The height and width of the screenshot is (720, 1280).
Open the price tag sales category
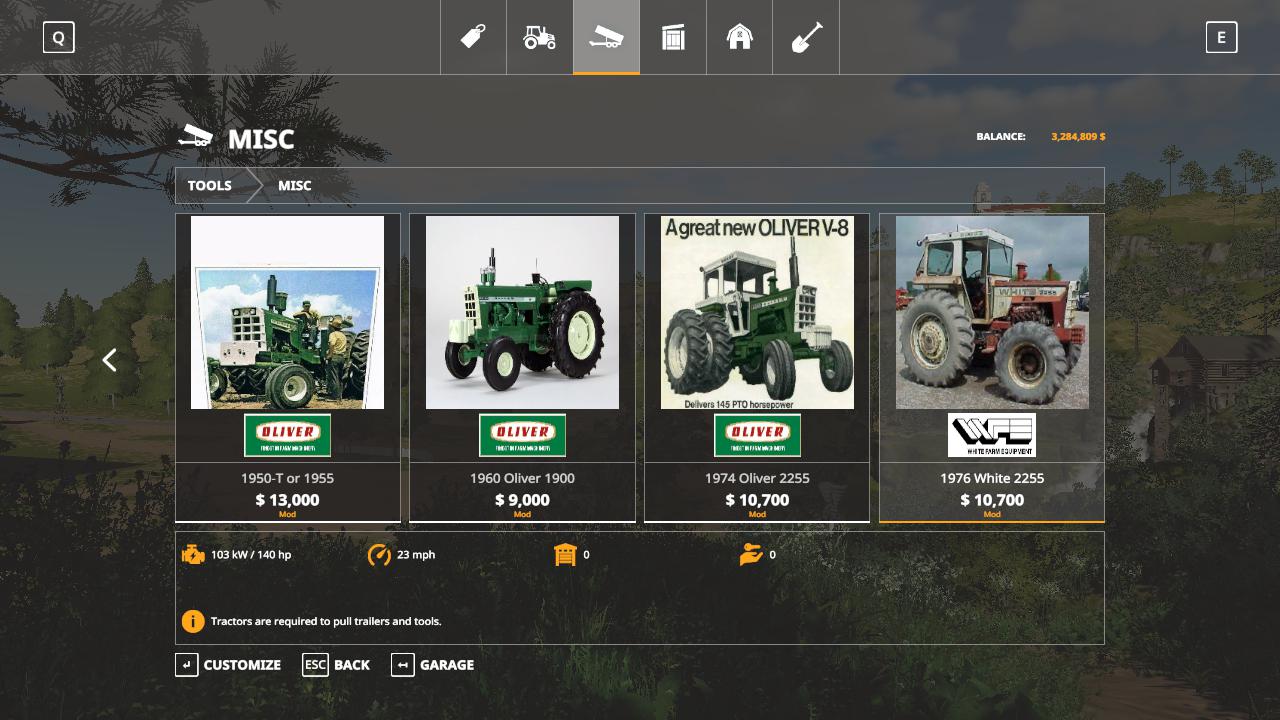(473, 37)
